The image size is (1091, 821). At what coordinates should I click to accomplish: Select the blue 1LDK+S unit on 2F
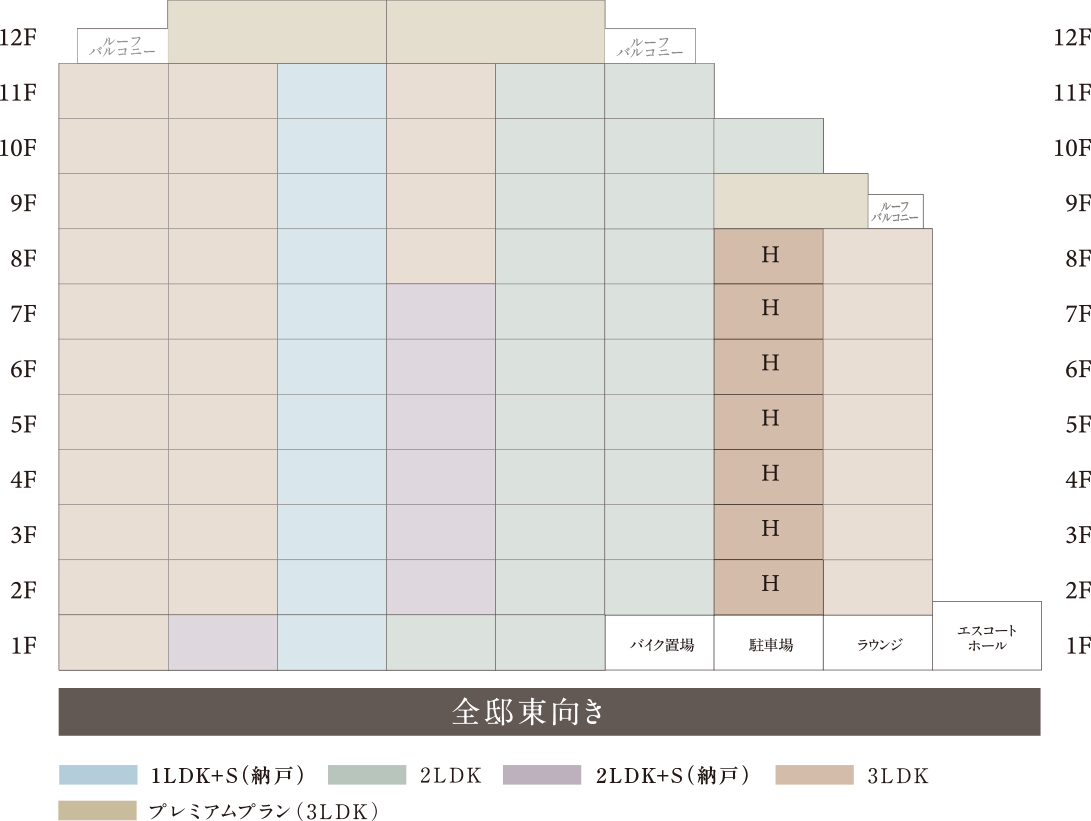click(332, 588)
